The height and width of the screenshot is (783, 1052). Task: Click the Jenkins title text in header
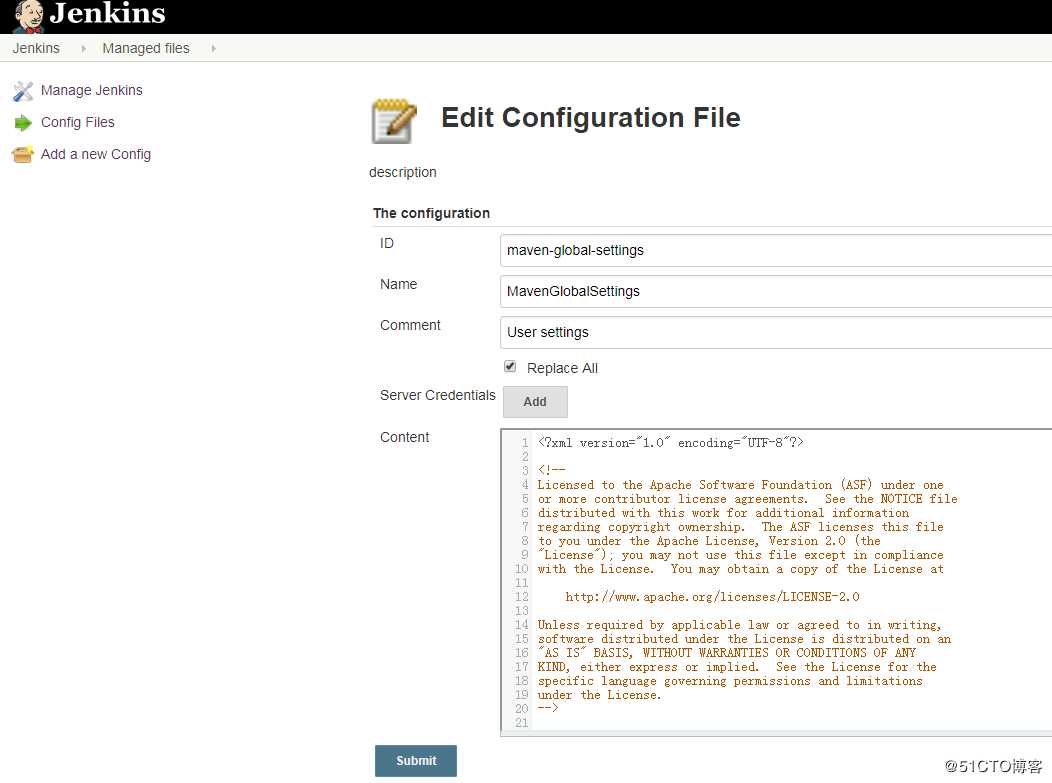(107, 14)
